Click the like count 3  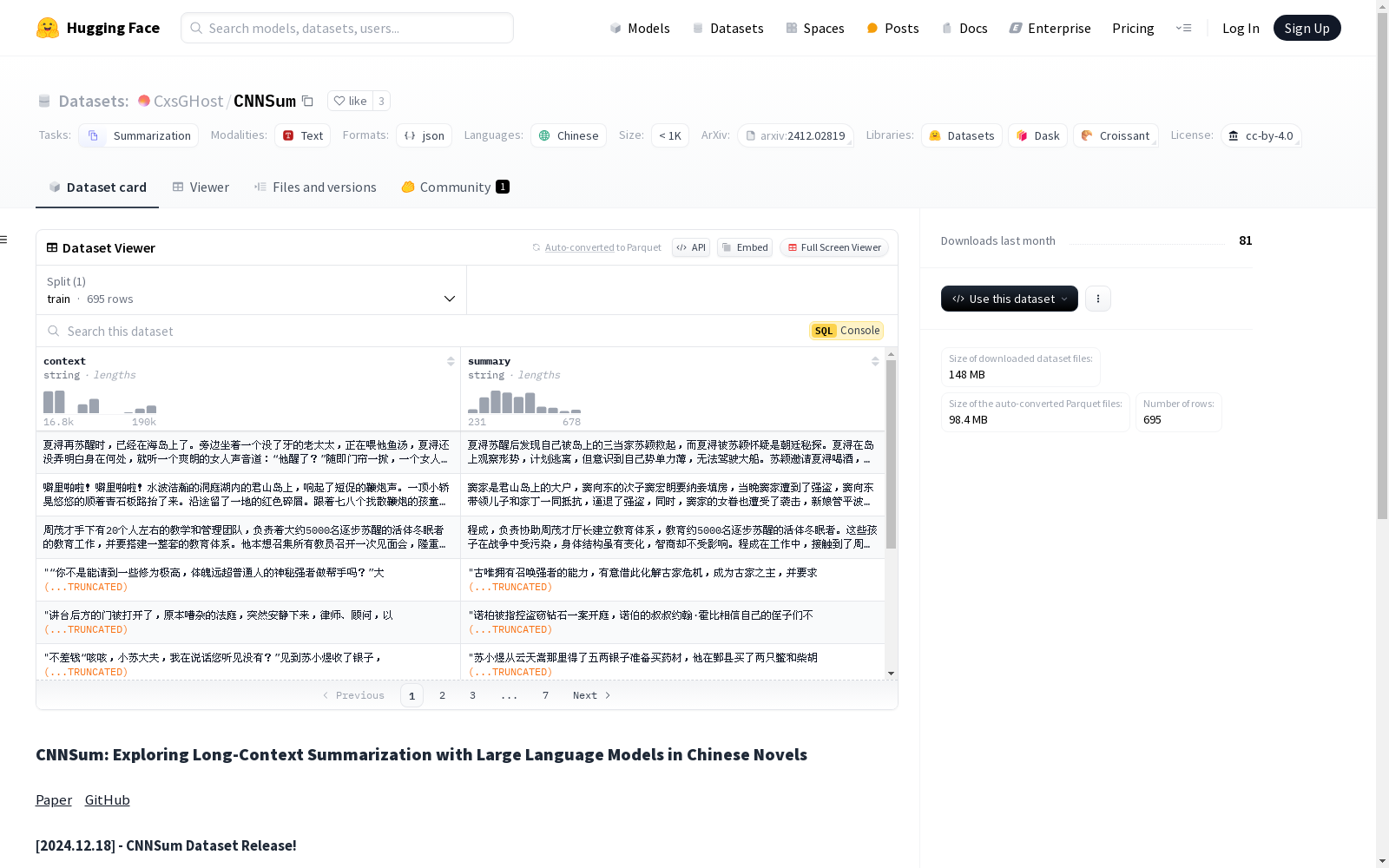[381, 101]
